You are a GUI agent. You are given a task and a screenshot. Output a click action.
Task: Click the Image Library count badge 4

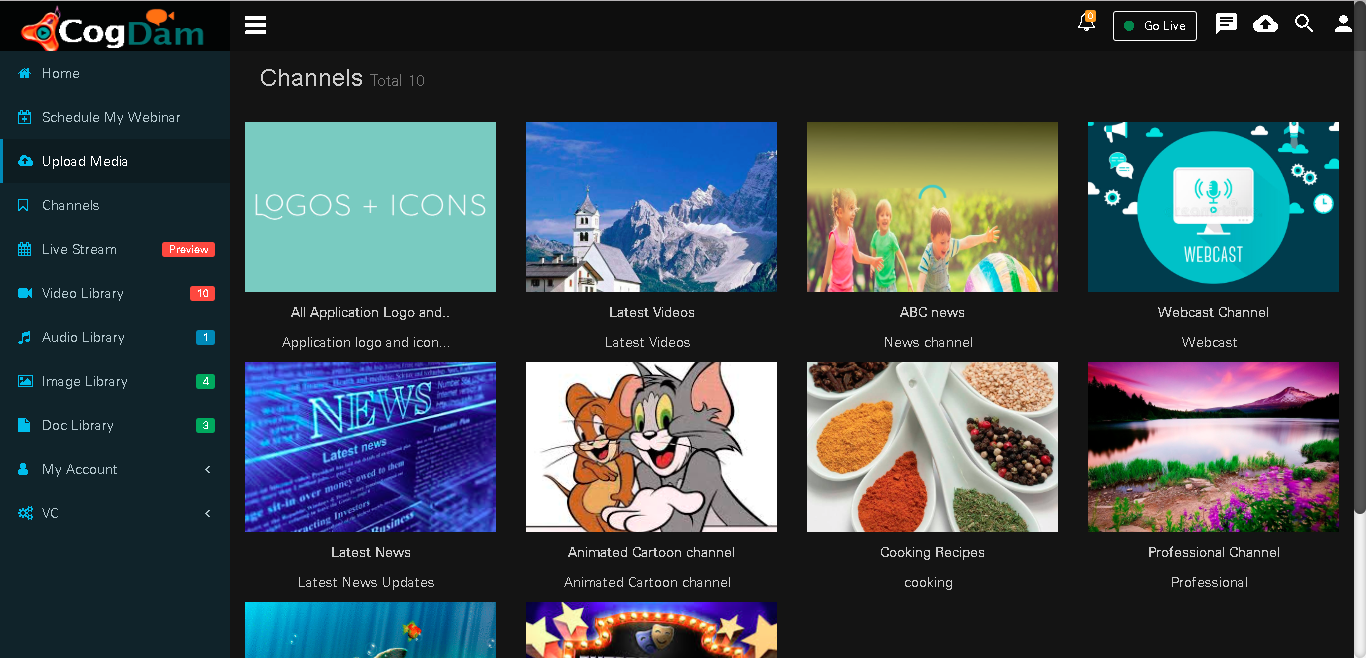tap(205, 381)
